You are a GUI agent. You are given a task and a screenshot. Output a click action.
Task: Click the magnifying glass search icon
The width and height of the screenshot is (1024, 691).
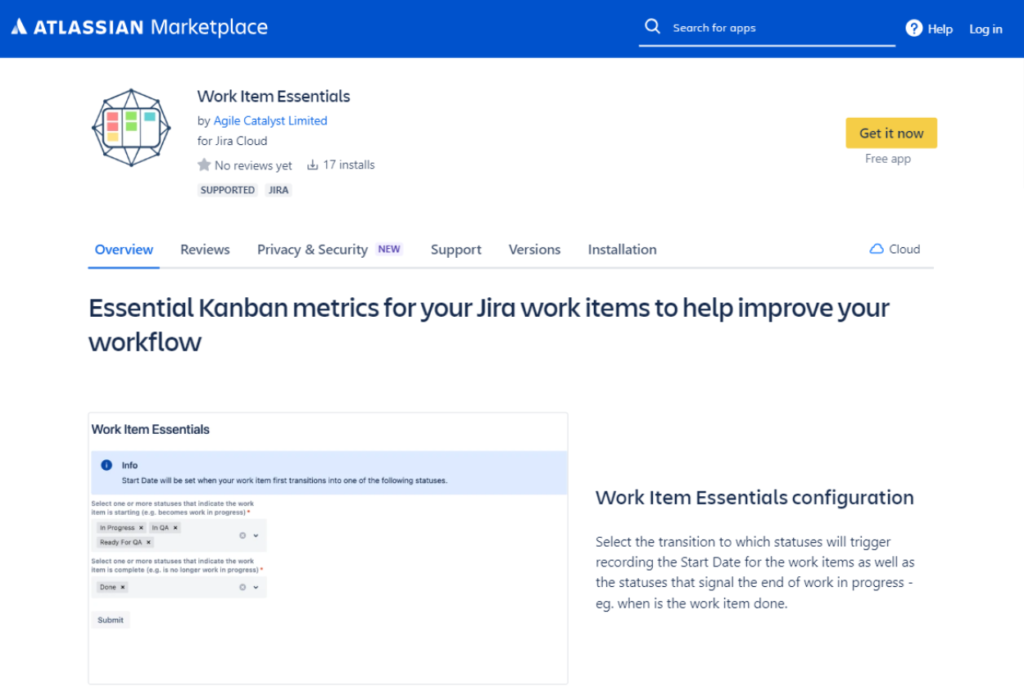[x=652, y=27]
